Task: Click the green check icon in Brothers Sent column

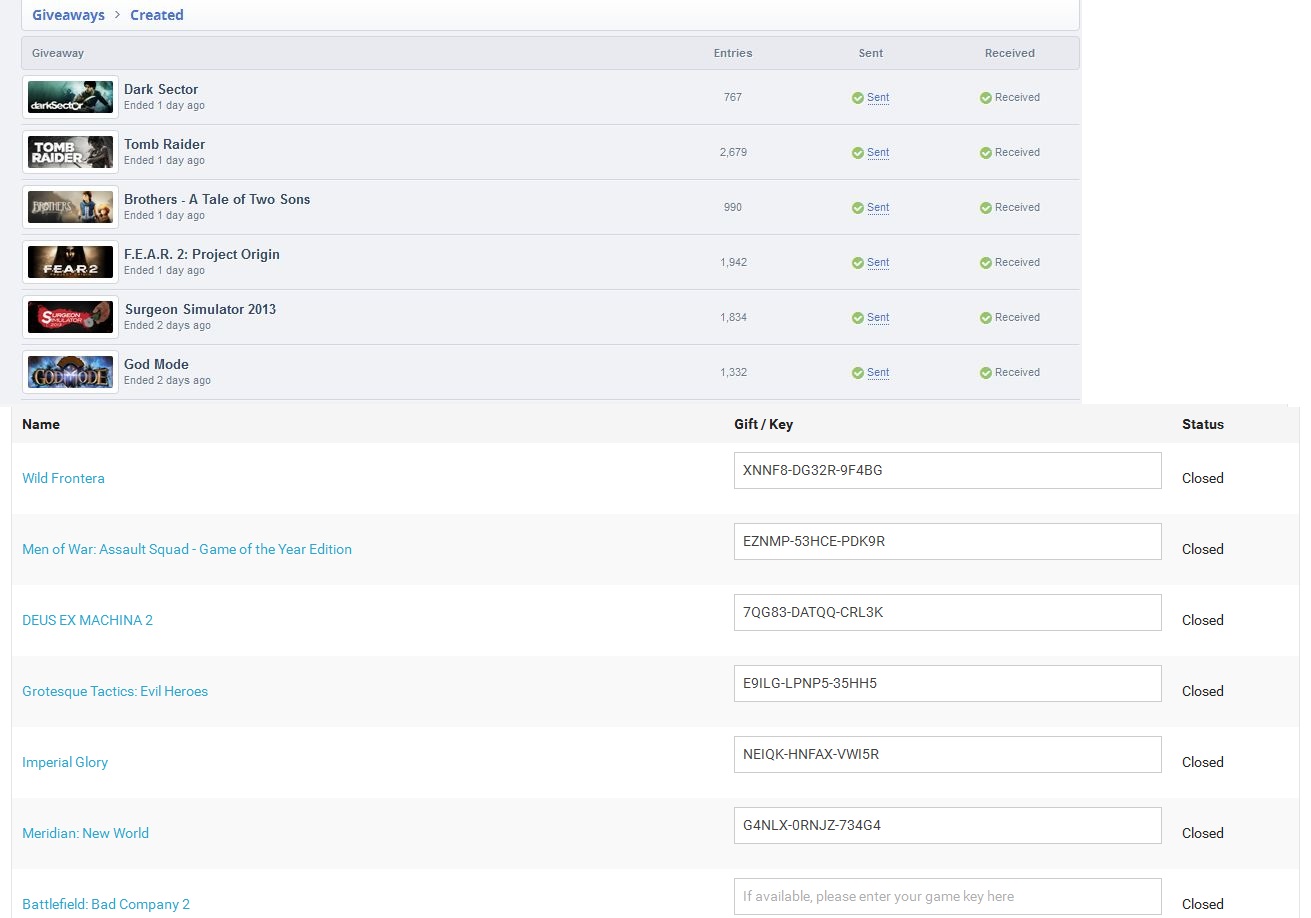Action: [x=857, y=208]
